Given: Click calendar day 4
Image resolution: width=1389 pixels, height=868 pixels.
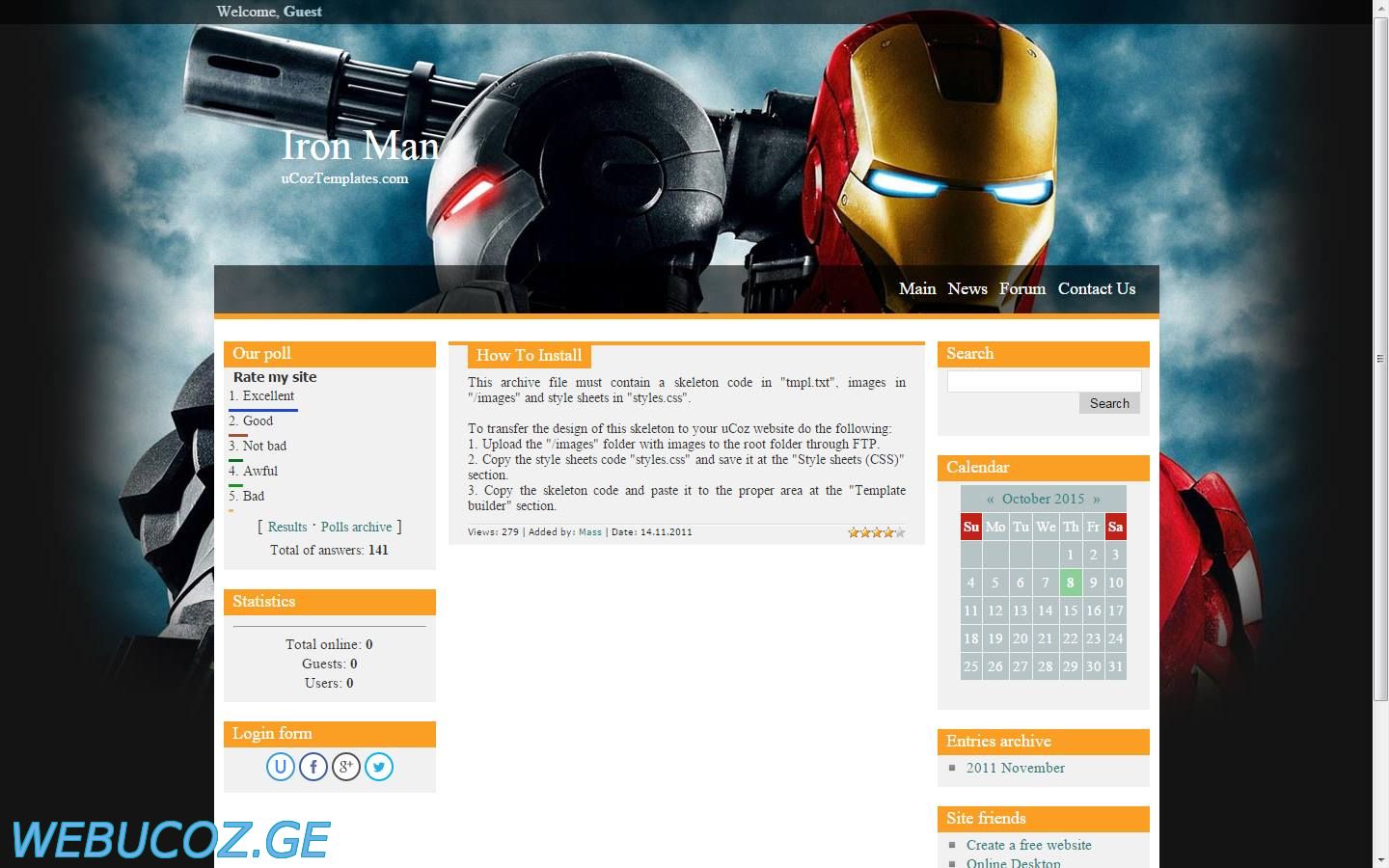Looking at the screenshot, I should 971,583.
